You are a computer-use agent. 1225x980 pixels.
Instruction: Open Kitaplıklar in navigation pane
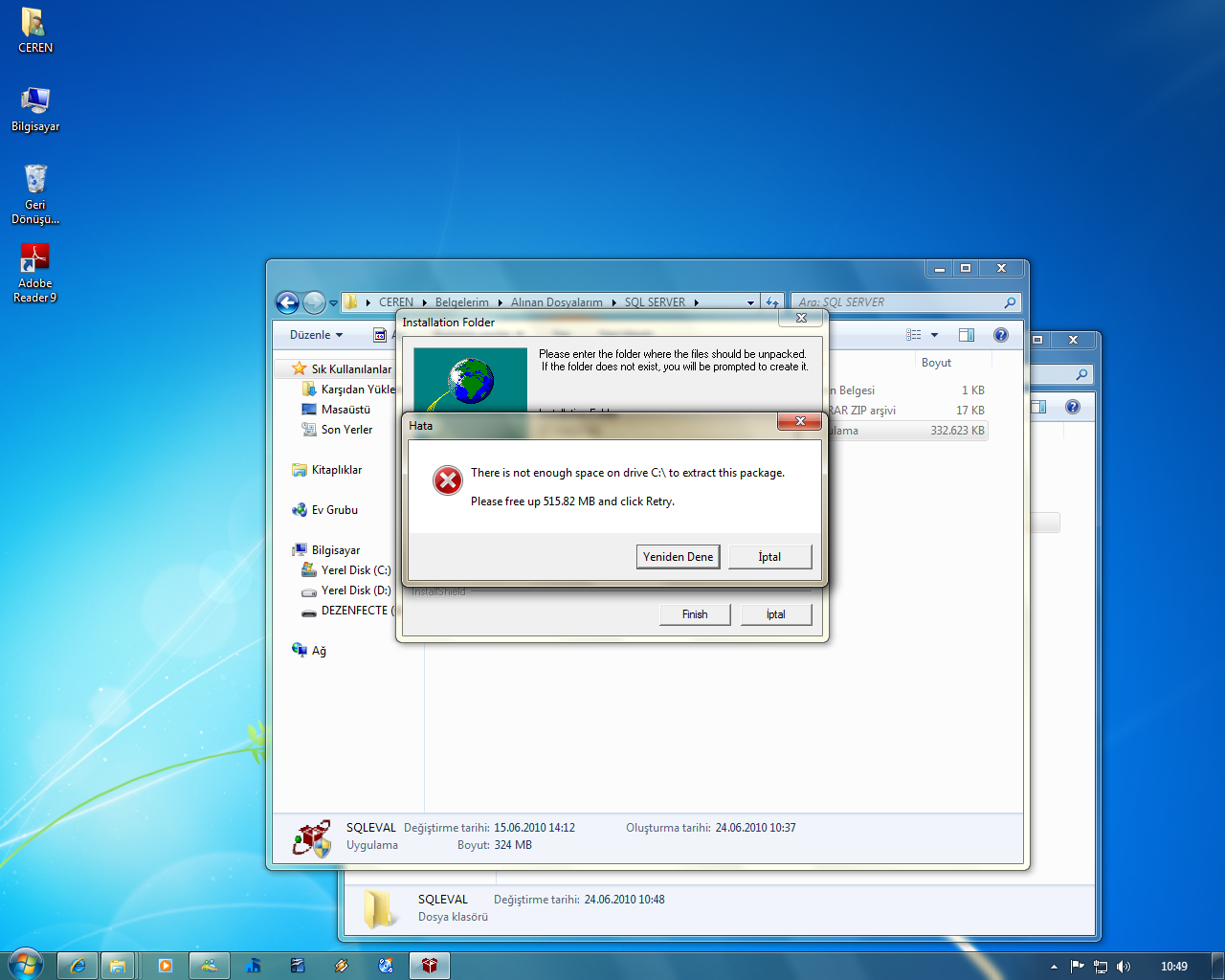click(x=336, y=470)
